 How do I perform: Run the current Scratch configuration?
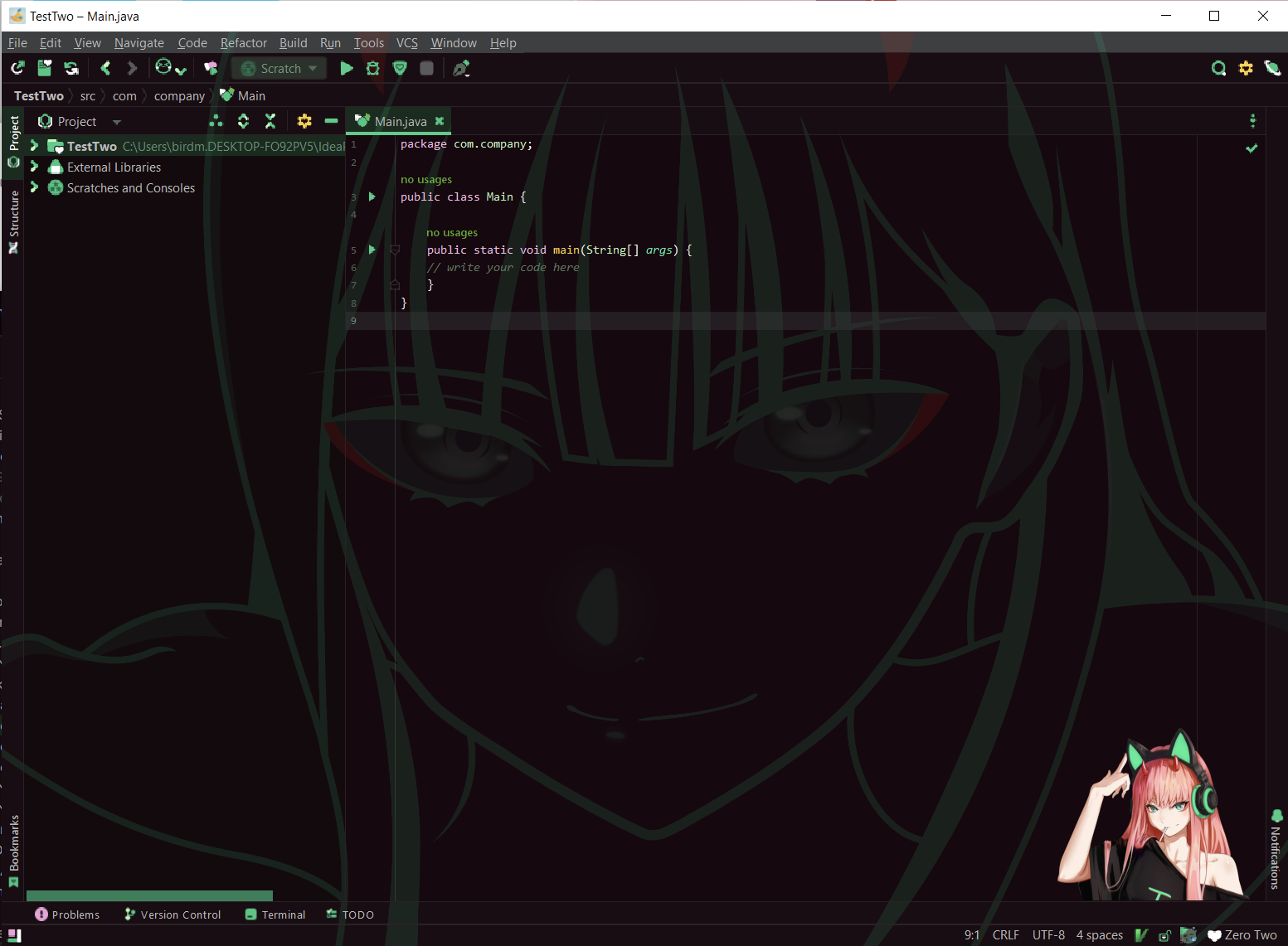(x=347, y=68)
